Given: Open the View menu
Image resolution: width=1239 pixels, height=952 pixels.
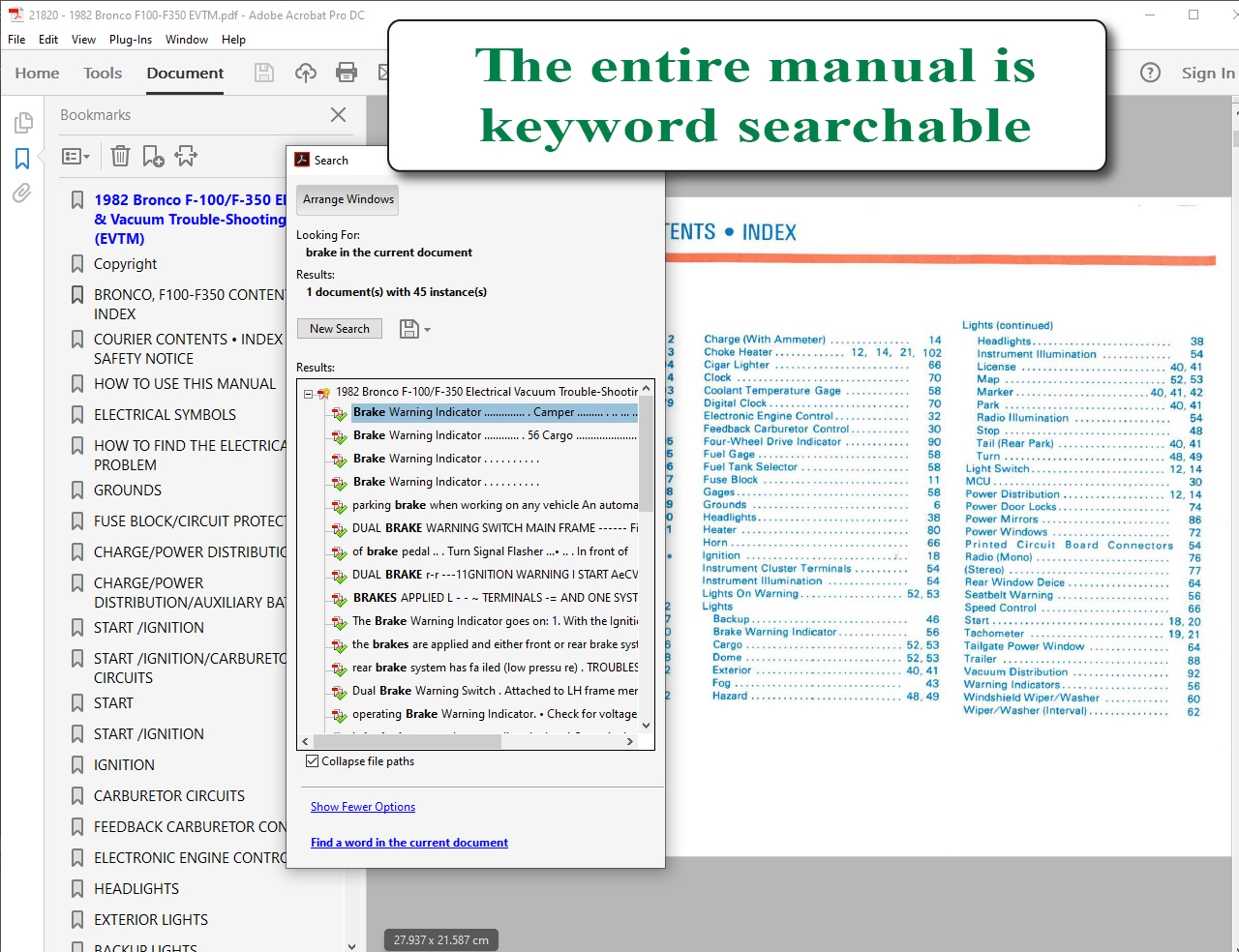Looking at the screenshot, I should 83,40.
